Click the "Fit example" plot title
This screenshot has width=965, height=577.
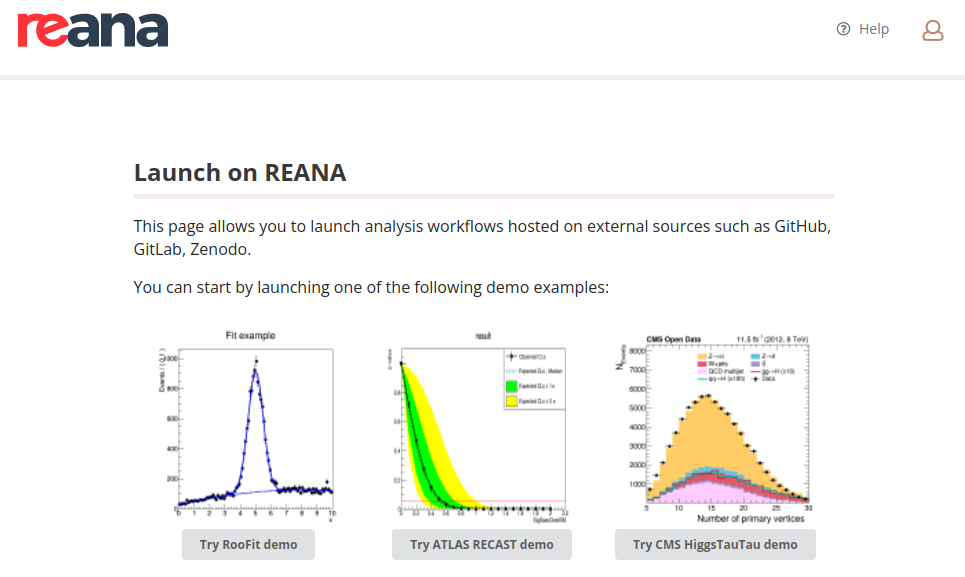click(250, 335)
